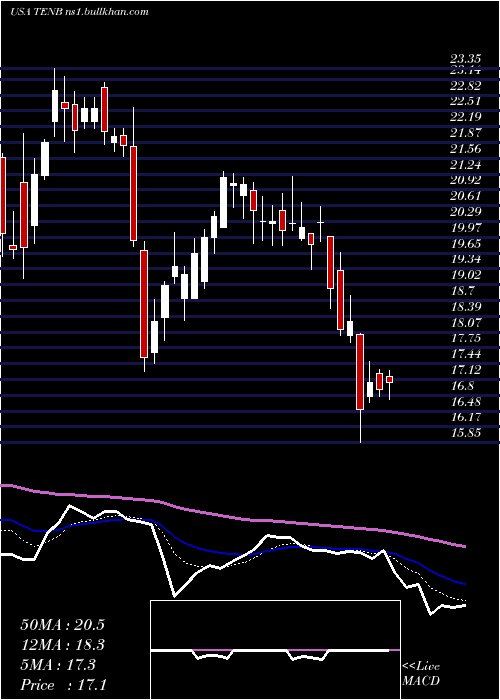
Task: Click the USA TENB ns1.bullkhan.com title text
Action: (79, 12)
